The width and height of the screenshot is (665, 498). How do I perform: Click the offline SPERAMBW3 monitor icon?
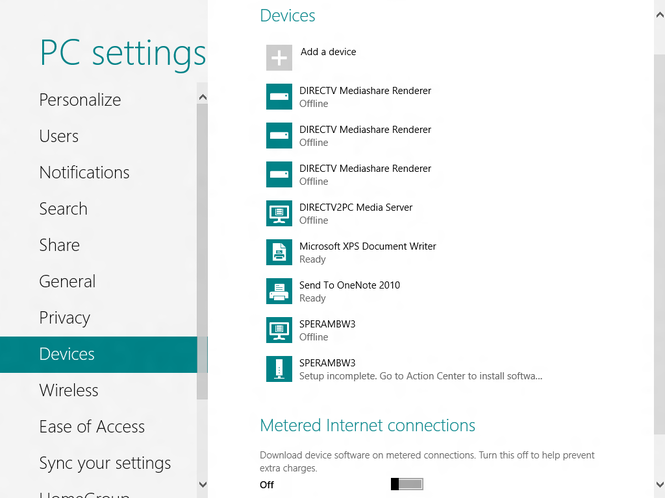tap(279, 330)
